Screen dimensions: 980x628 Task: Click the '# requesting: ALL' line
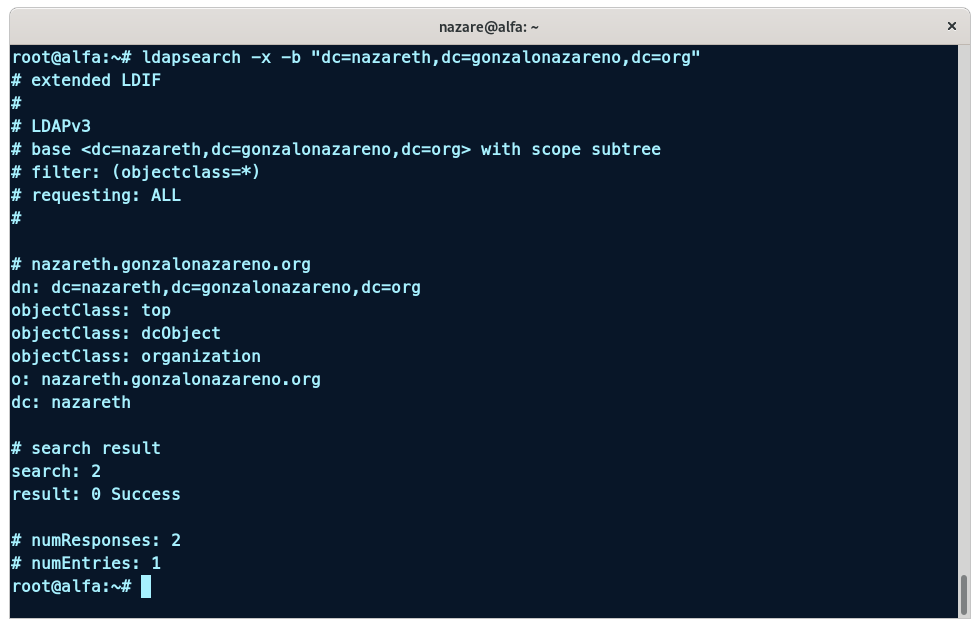tap(96, 195)
